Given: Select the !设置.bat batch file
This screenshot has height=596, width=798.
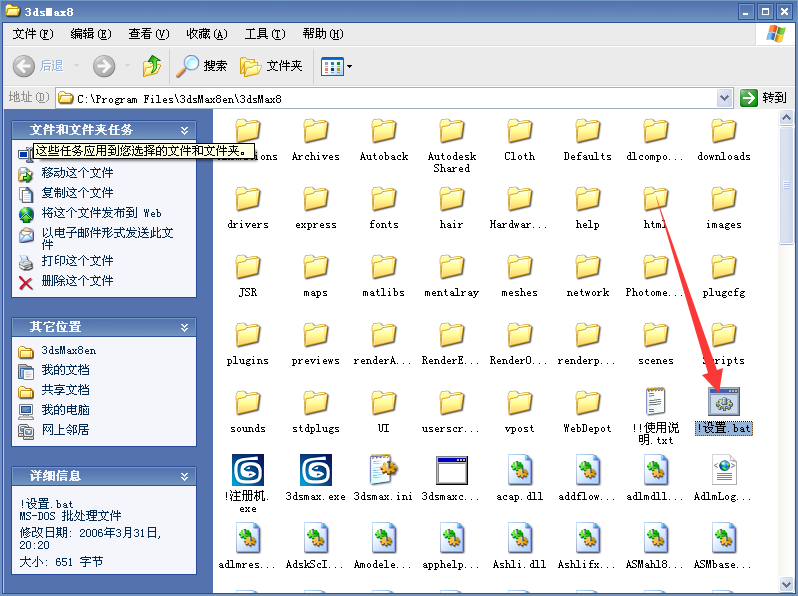Looking at the screenshot, I should 724,410.
